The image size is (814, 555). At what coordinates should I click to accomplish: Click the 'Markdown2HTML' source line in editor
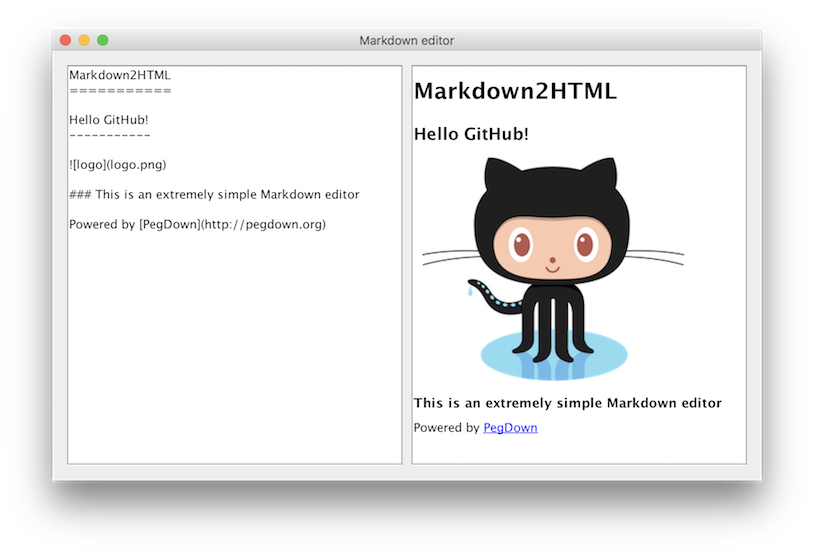tap(120, 75)
